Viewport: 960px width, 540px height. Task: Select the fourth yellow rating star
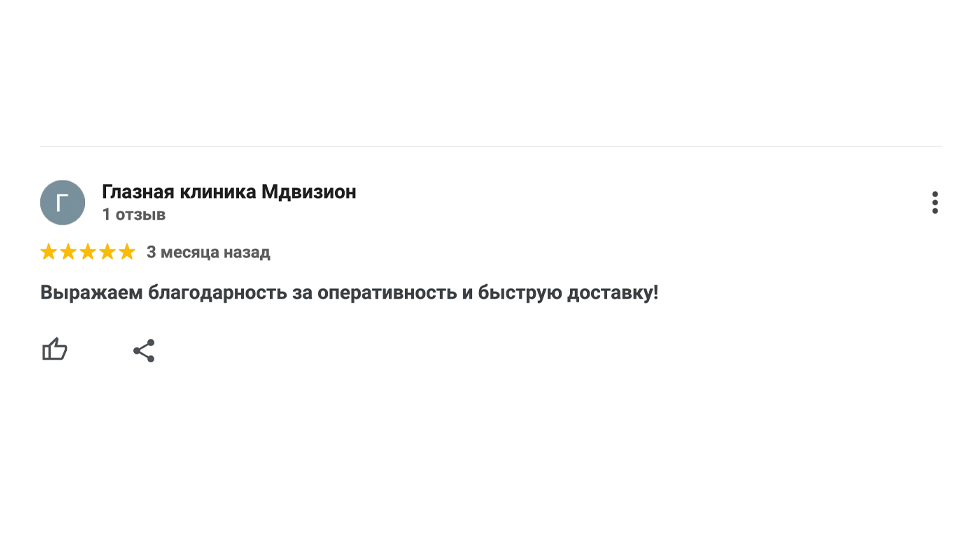[107, 252]
